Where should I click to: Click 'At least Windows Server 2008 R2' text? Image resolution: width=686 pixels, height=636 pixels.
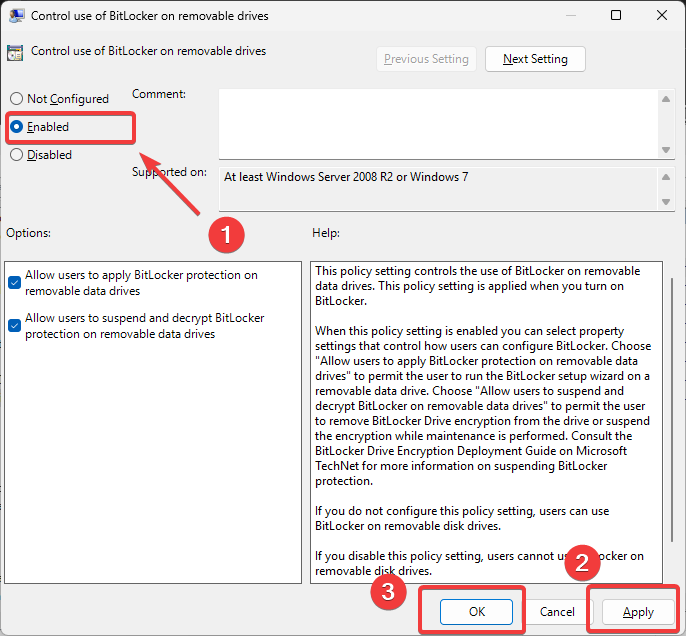coord(346,177)
